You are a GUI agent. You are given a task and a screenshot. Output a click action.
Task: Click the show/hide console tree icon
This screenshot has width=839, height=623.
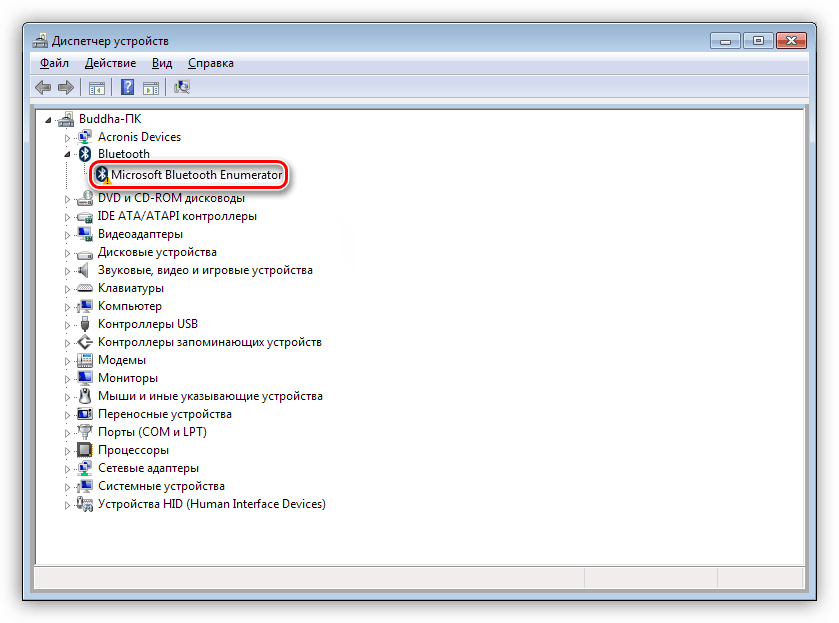point(97,87)
